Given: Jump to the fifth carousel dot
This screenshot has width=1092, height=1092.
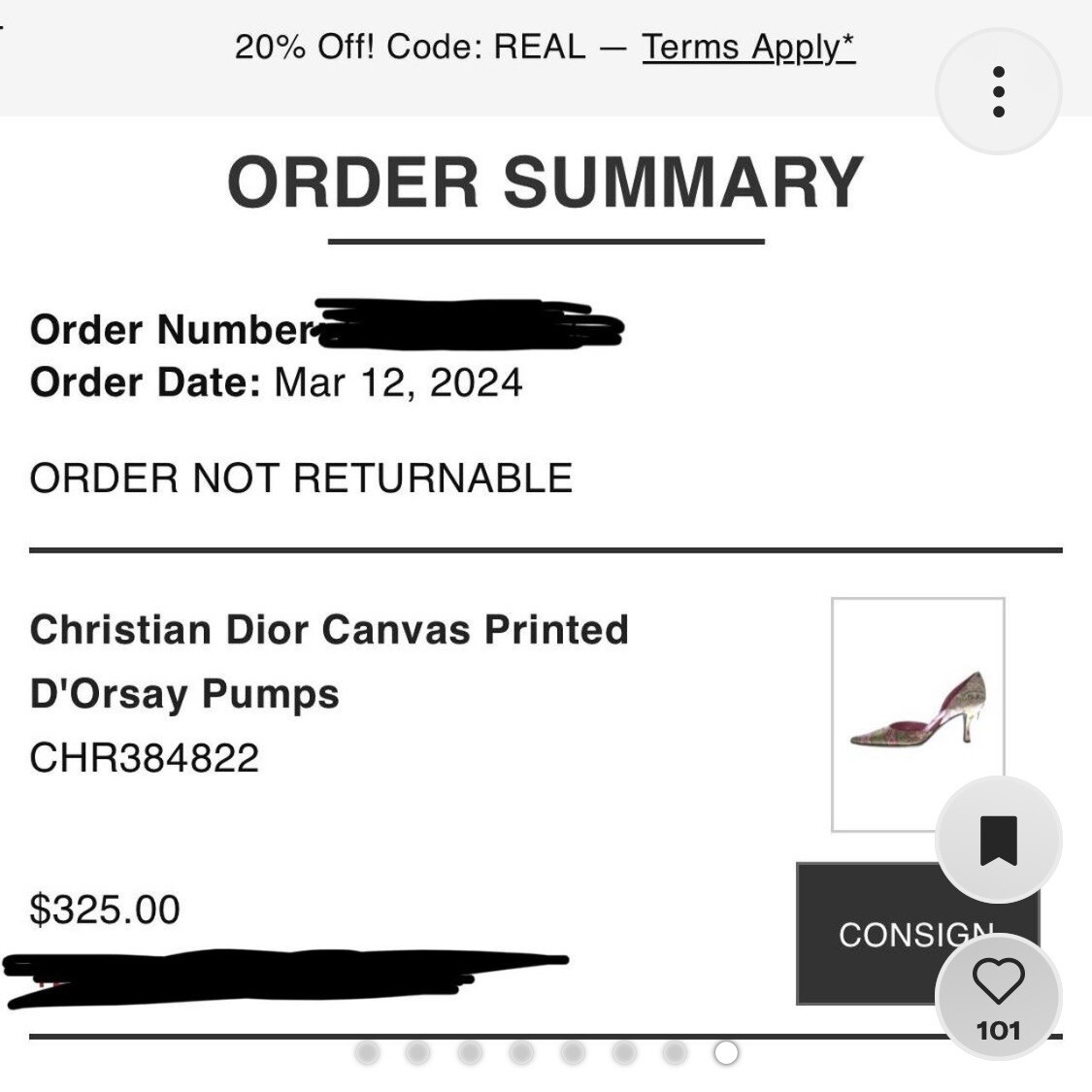Looking at the screenshot, I should 573,1052.
